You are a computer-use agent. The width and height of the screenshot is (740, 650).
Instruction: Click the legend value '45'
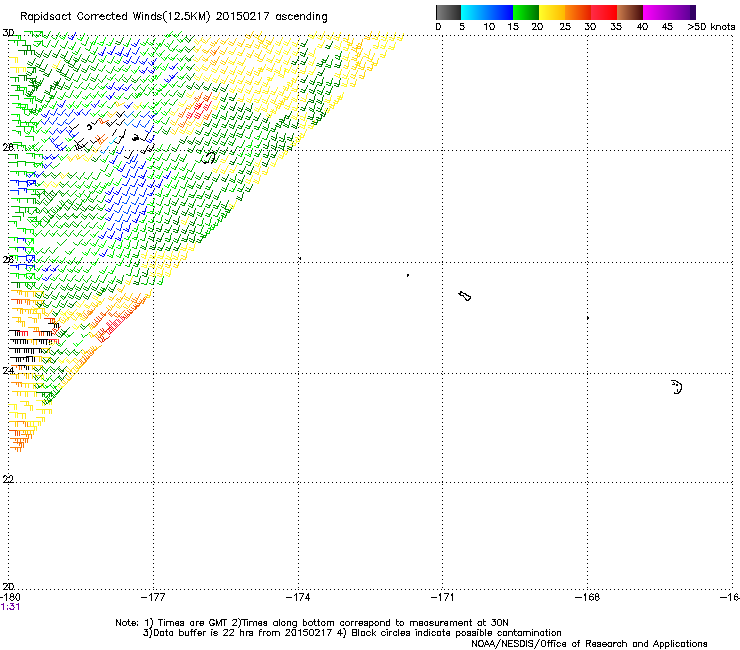(x=667, y=27)
